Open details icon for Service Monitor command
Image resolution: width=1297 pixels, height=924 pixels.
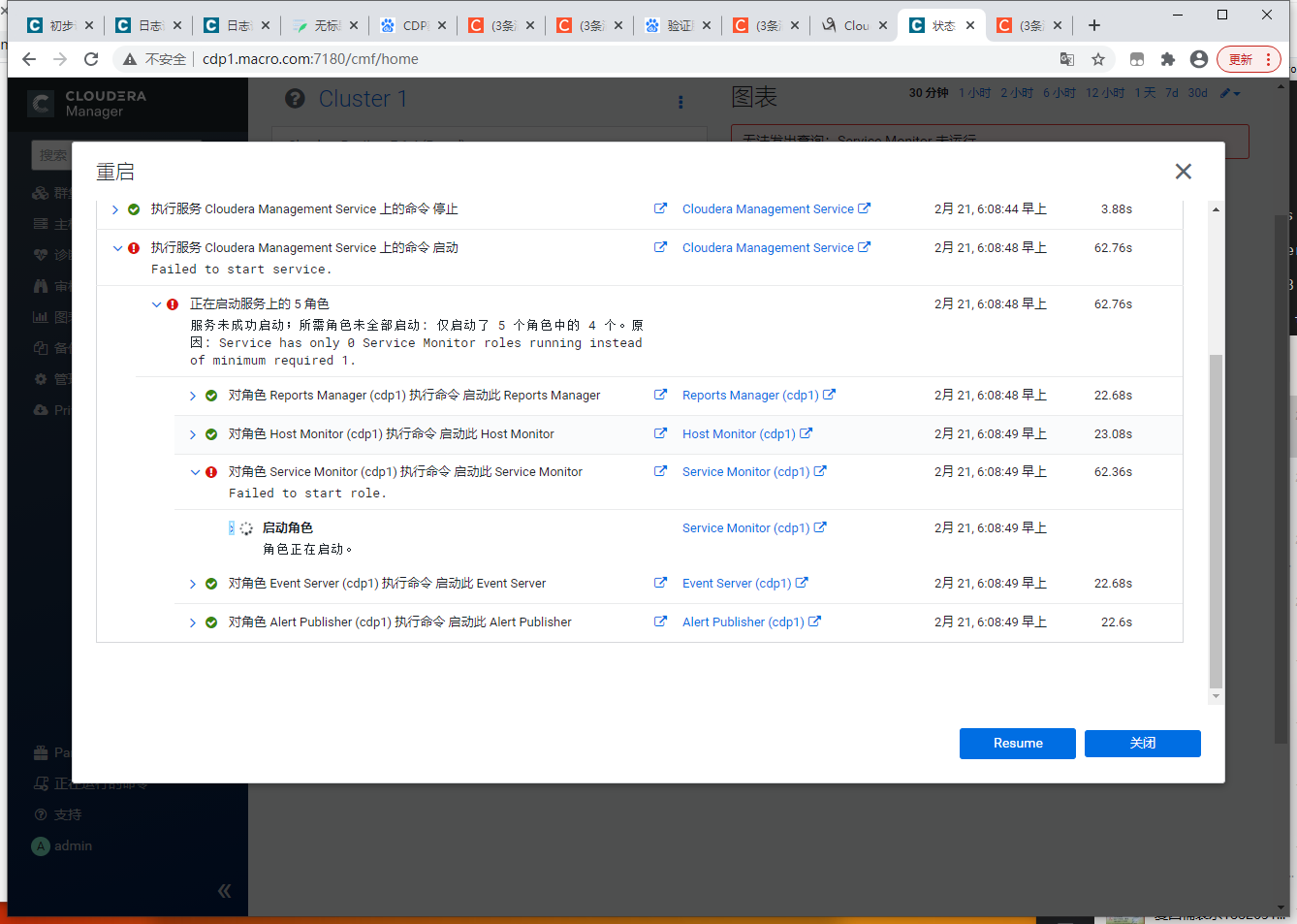pyautogui.click(x=660, y=471)
